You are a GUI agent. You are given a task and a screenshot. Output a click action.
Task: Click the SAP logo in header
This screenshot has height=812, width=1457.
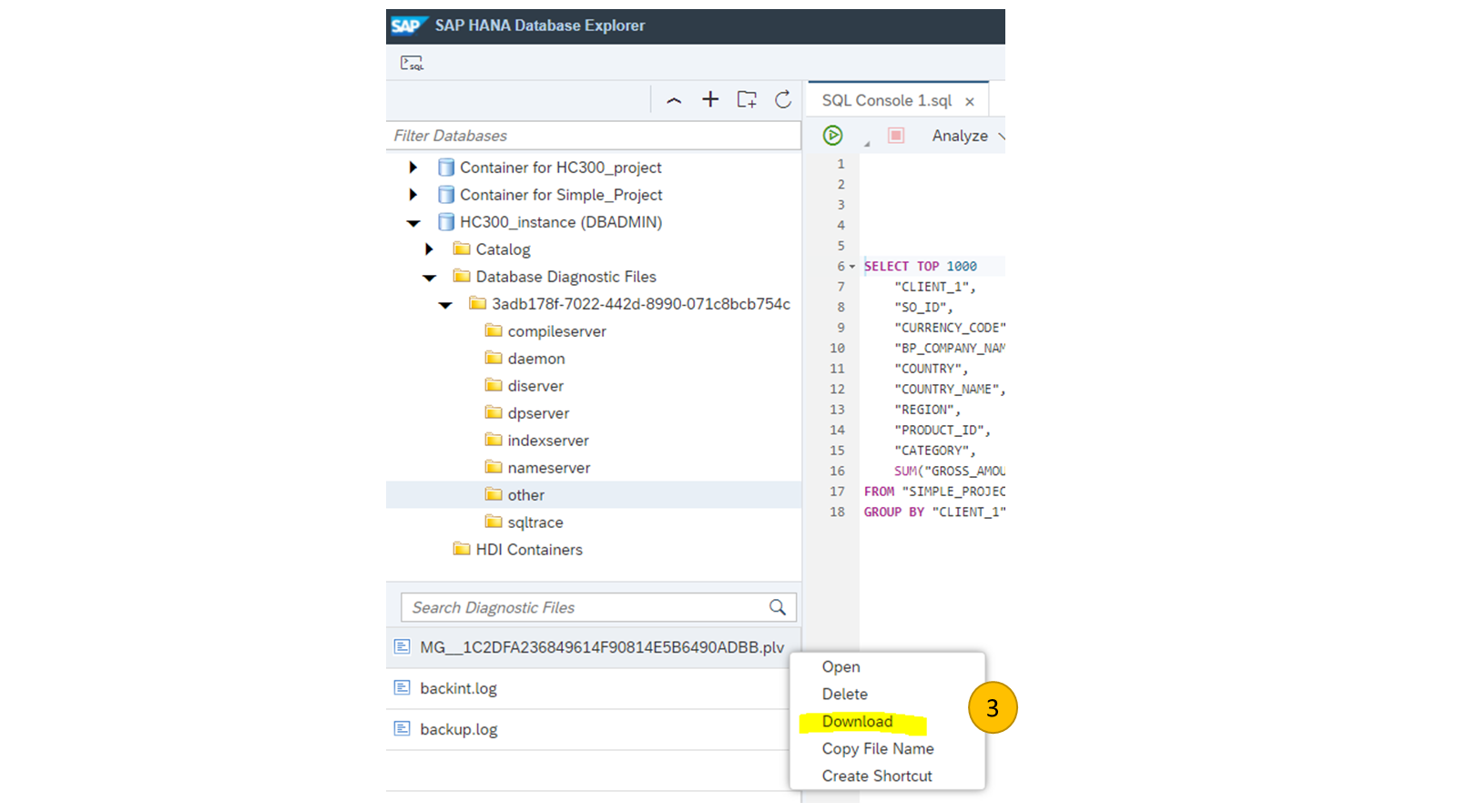click(407, 25)
